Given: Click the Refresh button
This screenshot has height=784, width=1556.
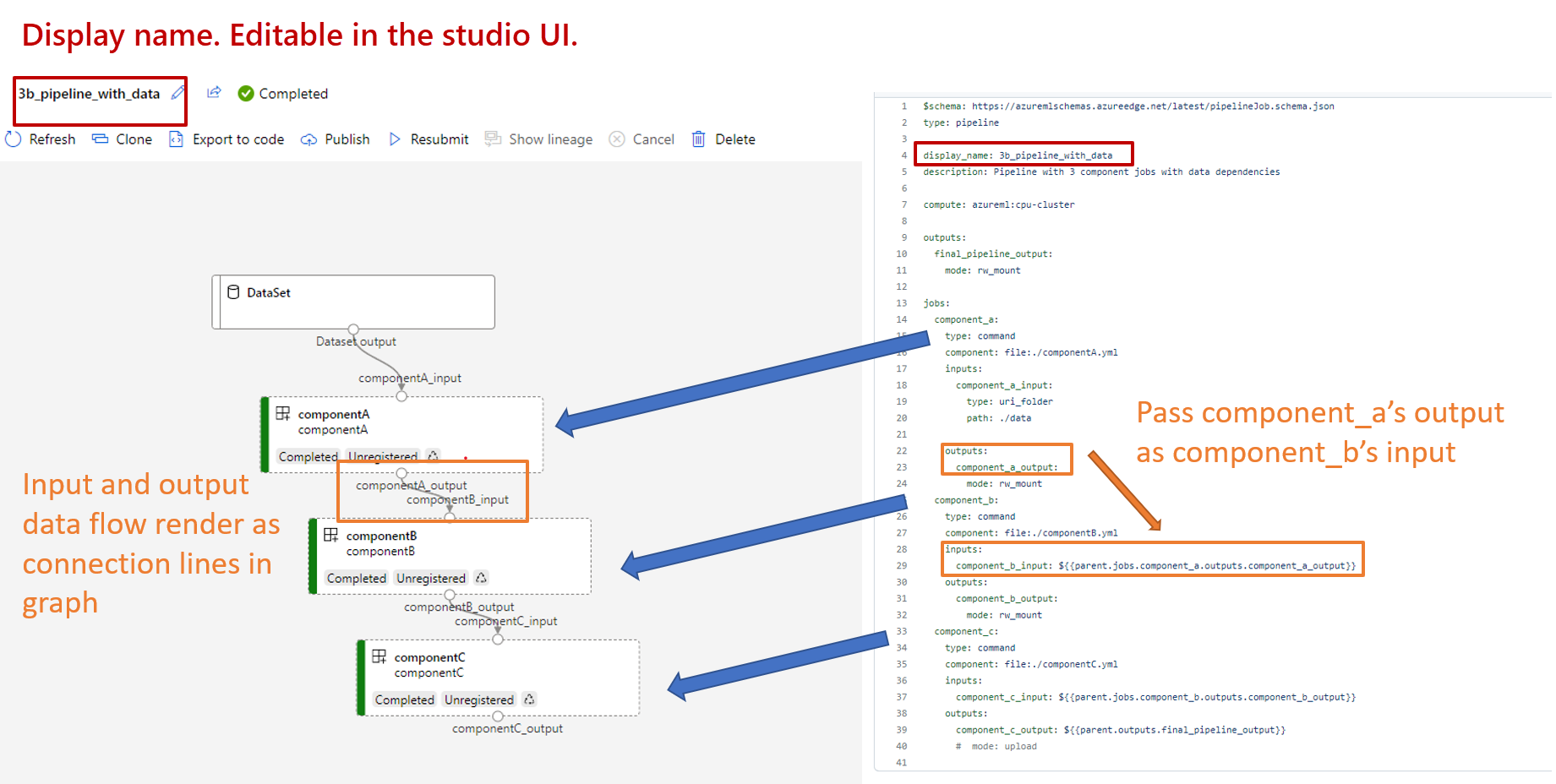Looking at the screenshot, I should tap(41, 139).
